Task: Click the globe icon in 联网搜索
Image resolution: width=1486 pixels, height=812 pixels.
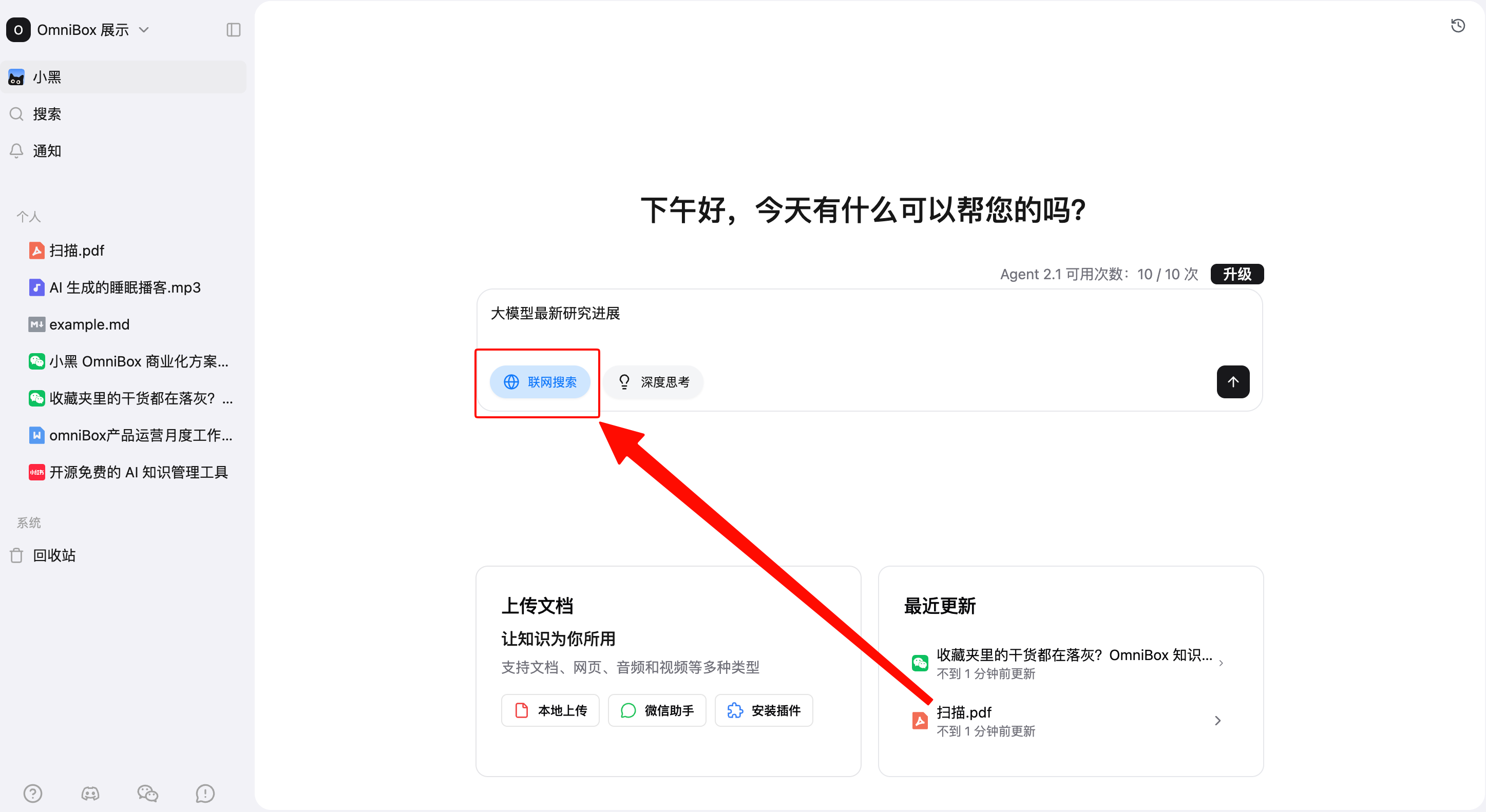Action: click(x=511, y=382)
